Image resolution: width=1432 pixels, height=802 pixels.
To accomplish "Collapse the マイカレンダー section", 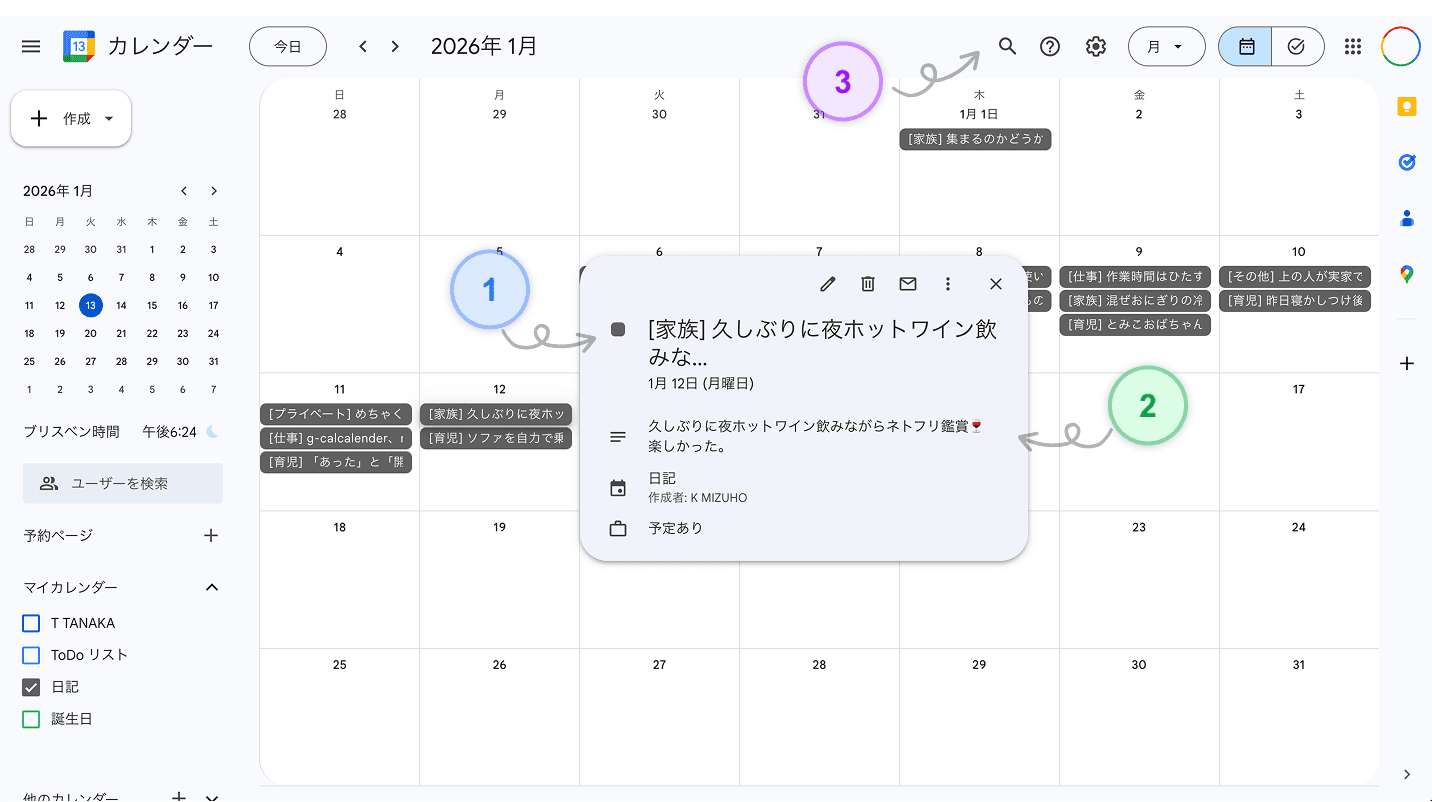I will pyautogui.click(x=211, y=587).
